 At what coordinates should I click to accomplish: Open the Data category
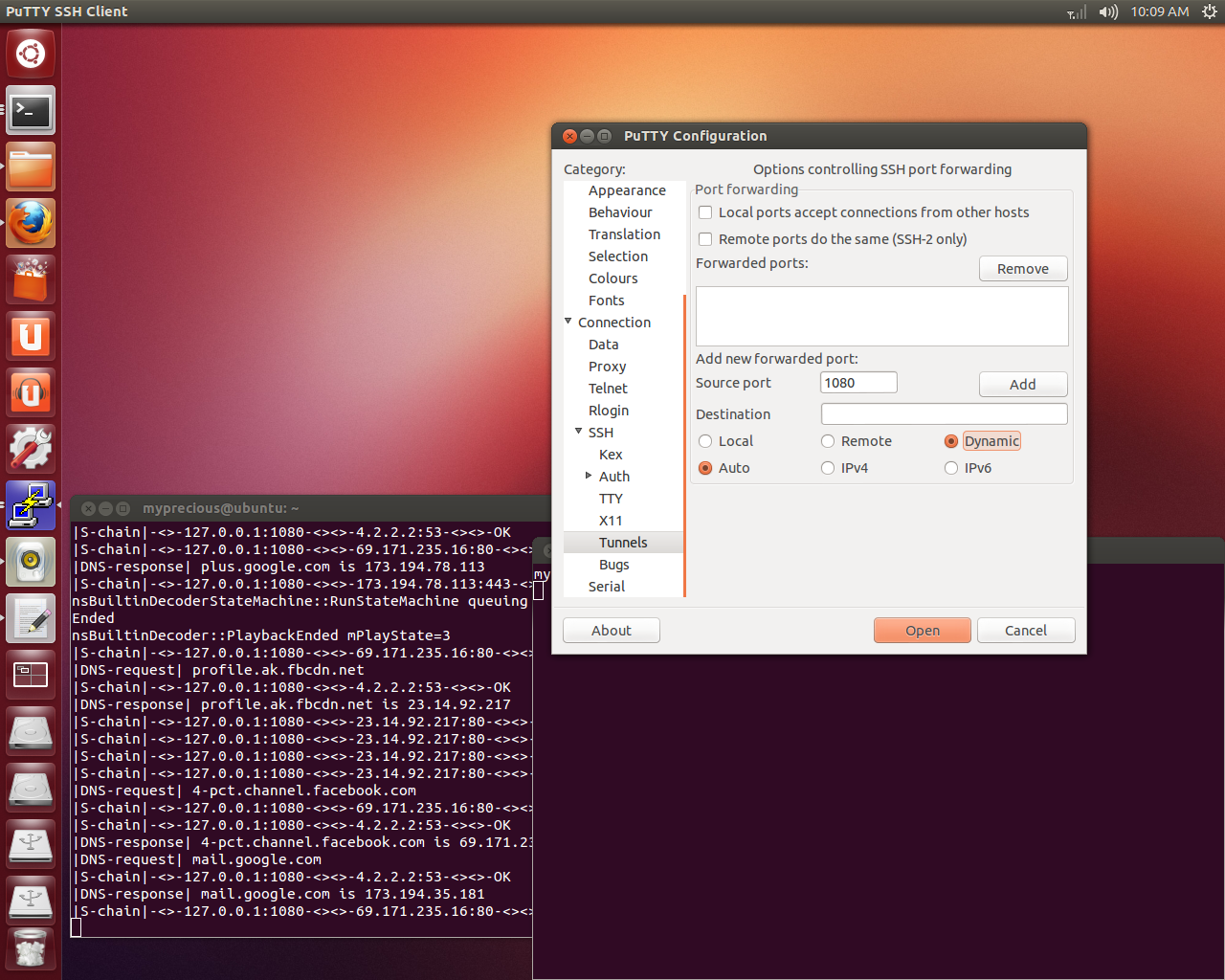[x=604, y=345]
